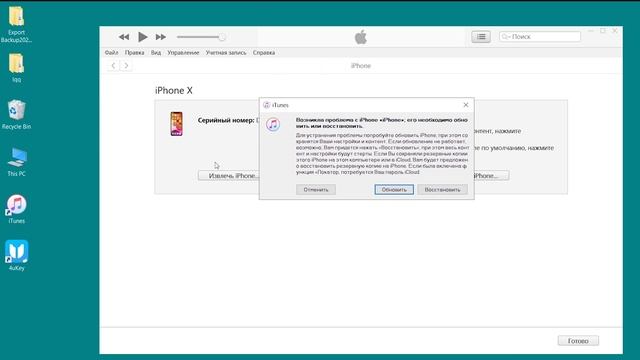This screenshot has width=640, height=360.
Task: Open the Файл menu
Action: (x=111, y=53)
